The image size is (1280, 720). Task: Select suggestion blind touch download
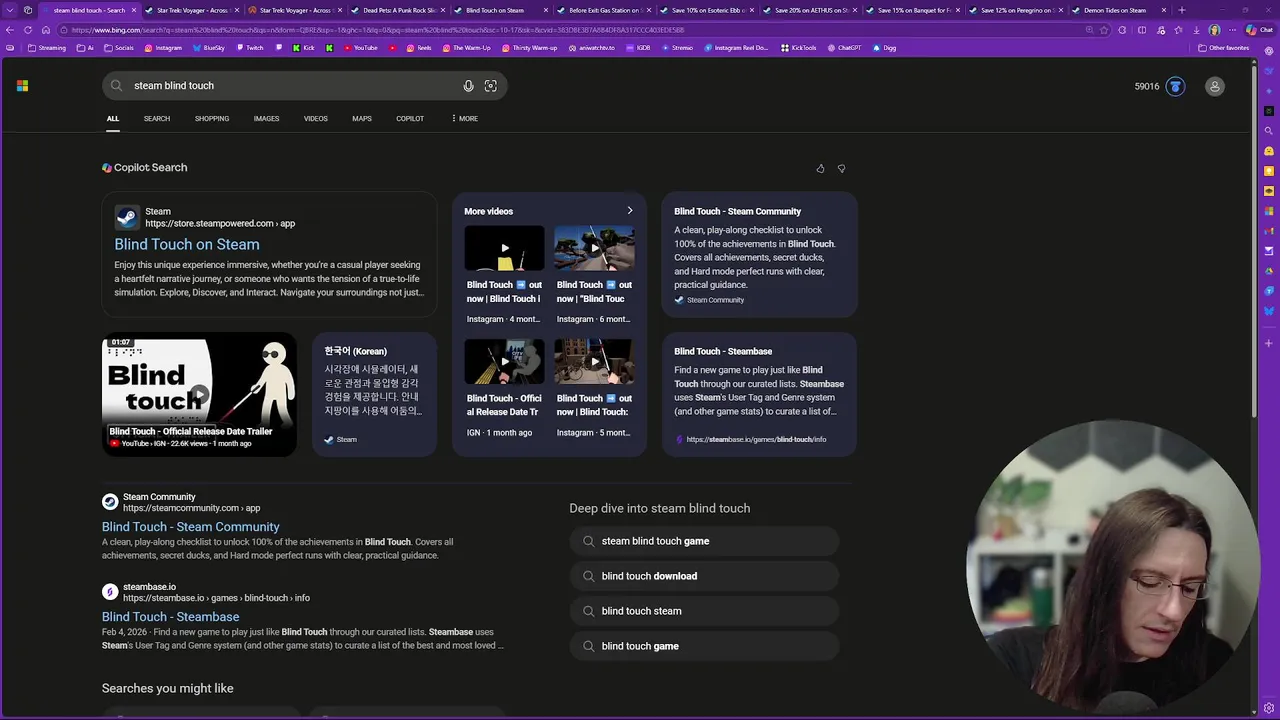(704, 576)
